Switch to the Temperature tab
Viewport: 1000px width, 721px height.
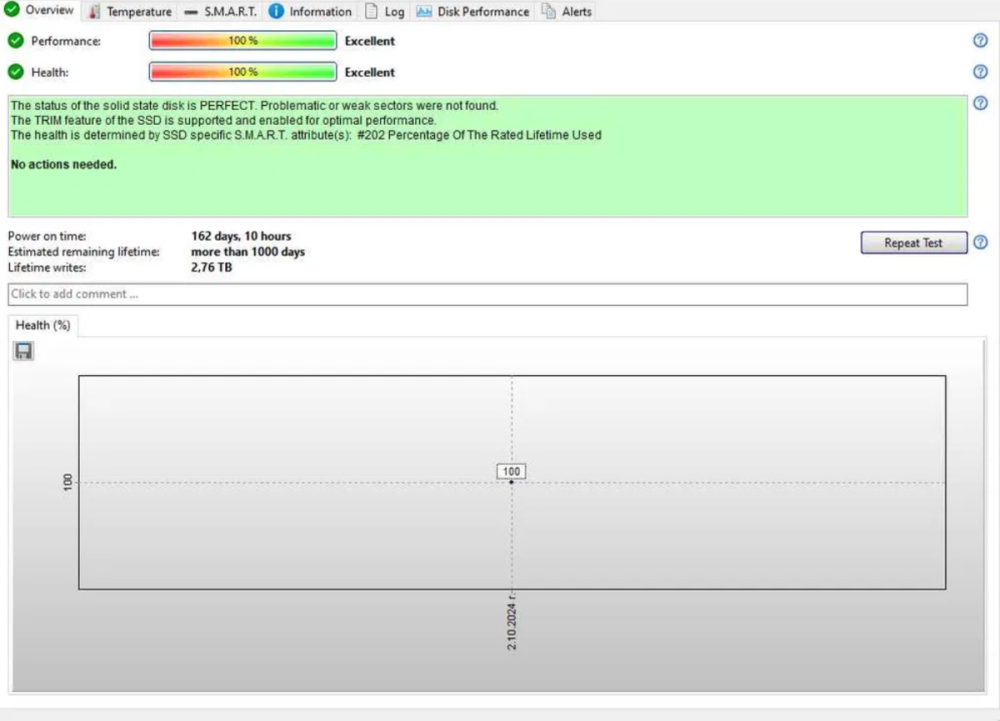pyautogui.click(x=130, y=12)
